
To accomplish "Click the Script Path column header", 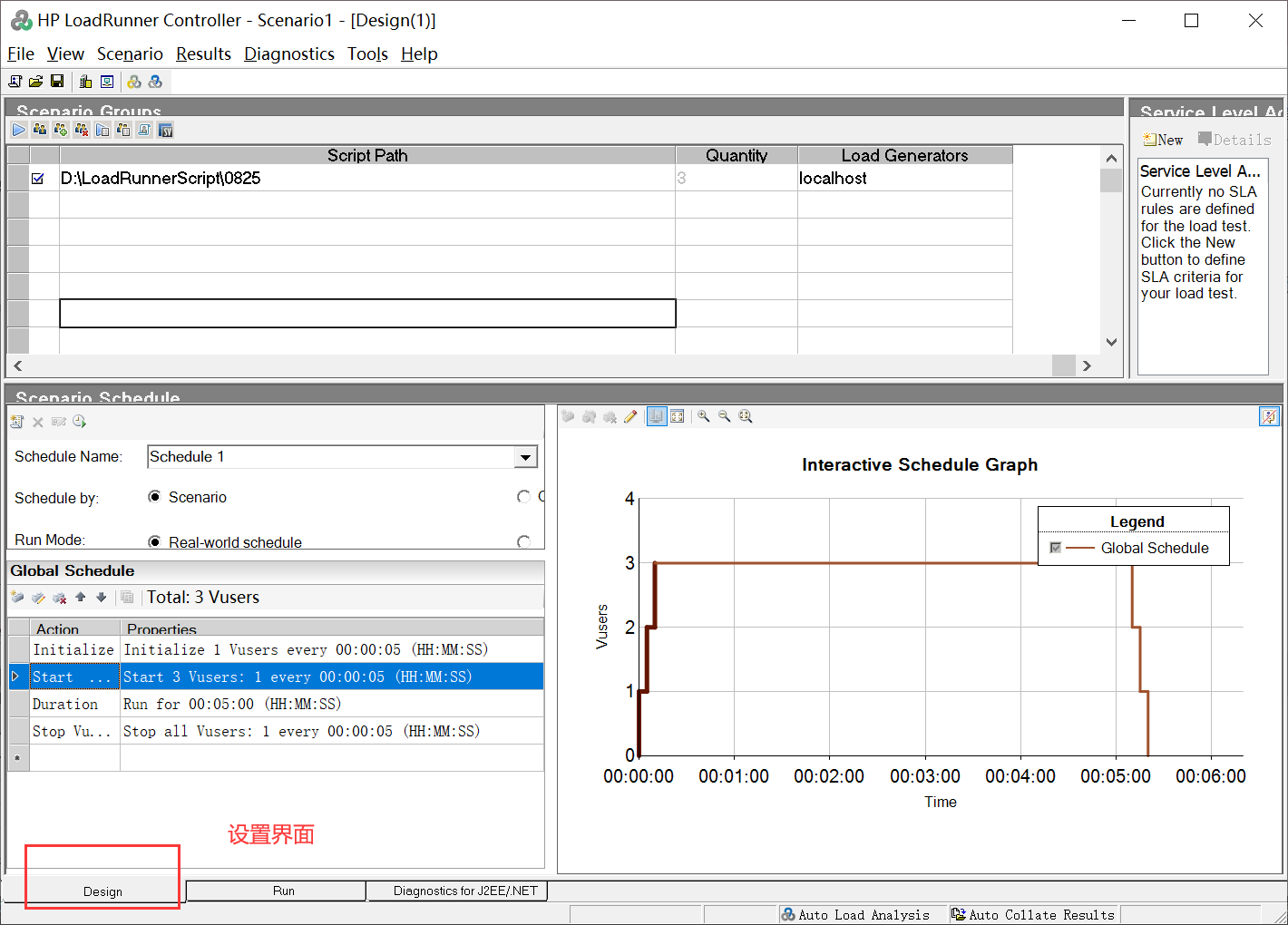I will 367,155.
